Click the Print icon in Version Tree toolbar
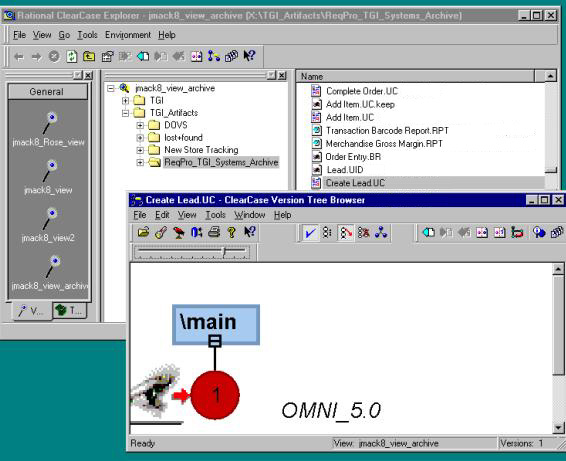The height and width of the screenshot is (461, 566). click(x=214, y=232)
